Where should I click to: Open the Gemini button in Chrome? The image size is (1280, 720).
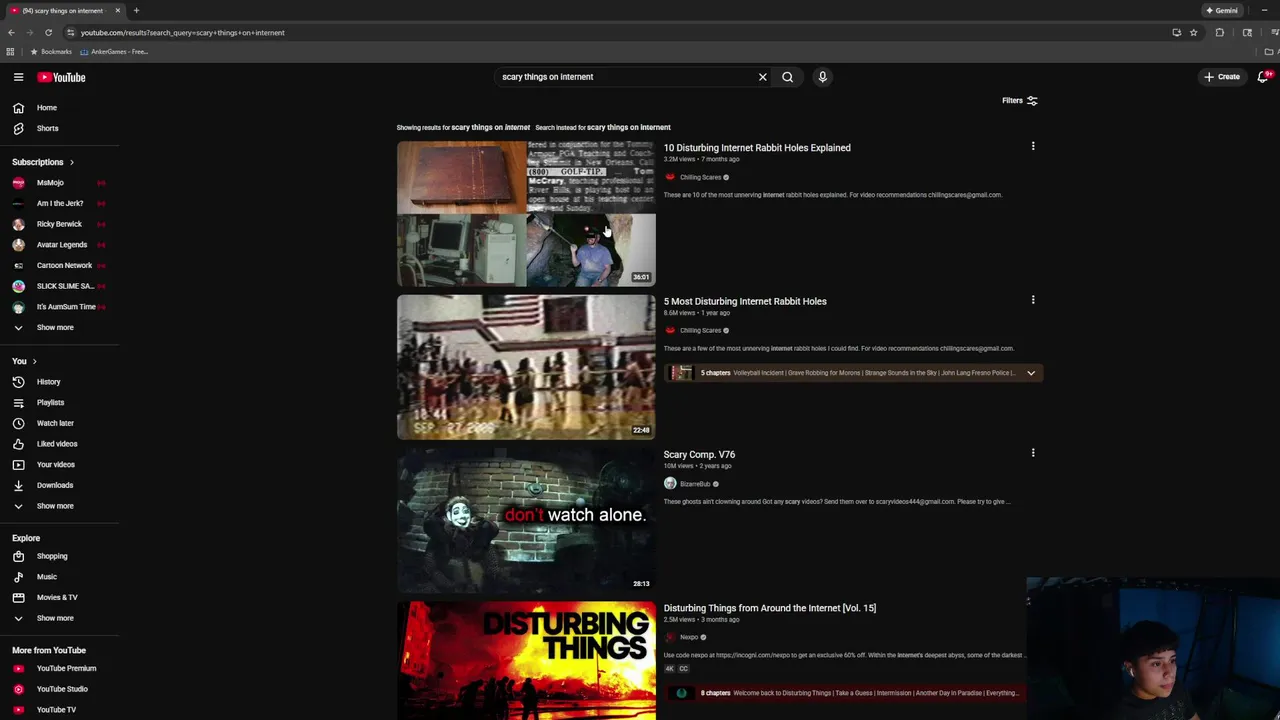point(1222,10)
